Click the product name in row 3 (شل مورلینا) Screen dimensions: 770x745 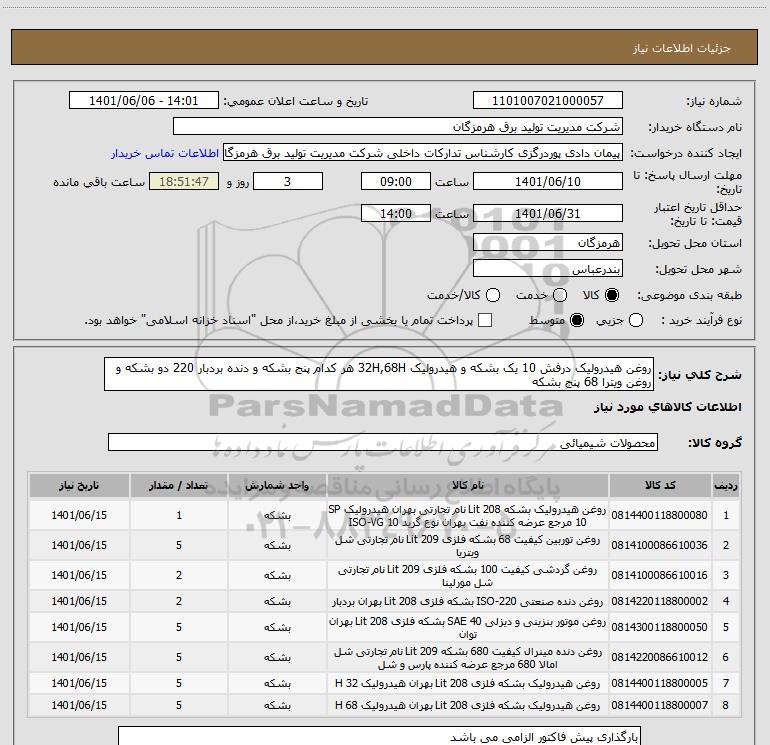468,575
